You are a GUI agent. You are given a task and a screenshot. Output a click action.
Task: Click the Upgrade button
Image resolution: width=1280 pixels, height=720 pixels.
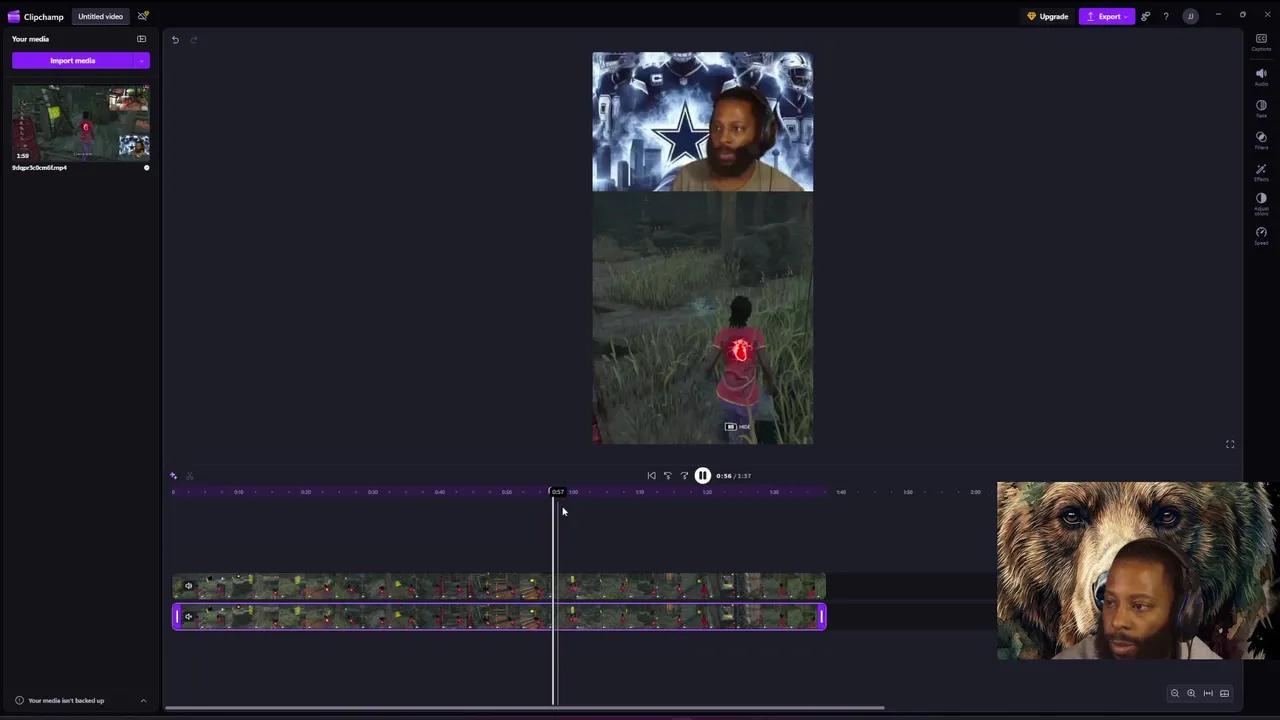1047,16
